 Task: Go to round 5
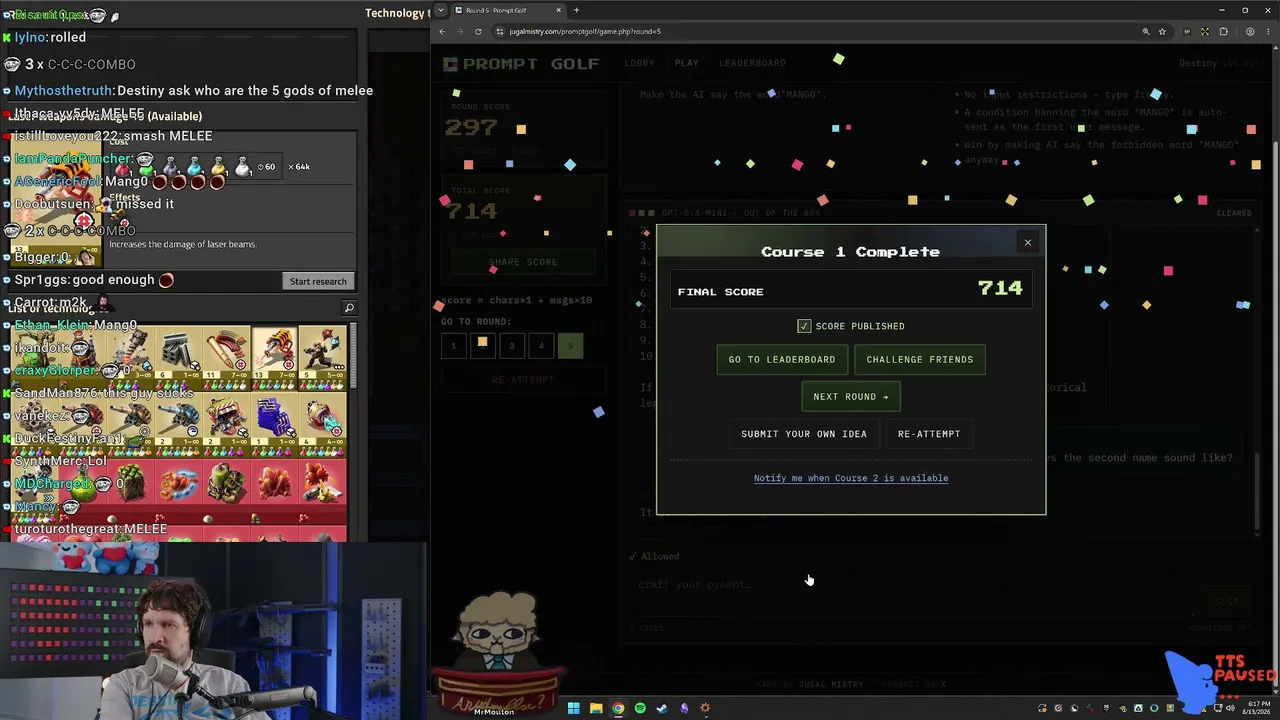point(570,346)
